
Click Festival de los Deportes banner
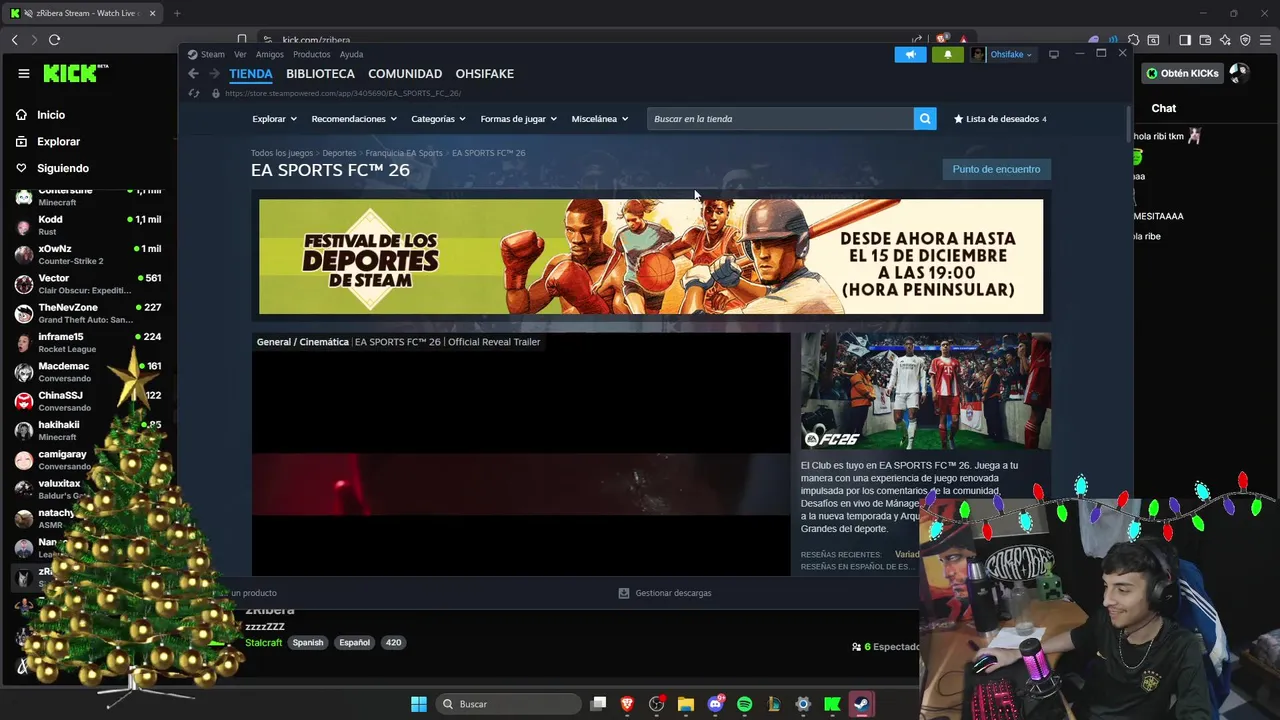click(651, 257)
